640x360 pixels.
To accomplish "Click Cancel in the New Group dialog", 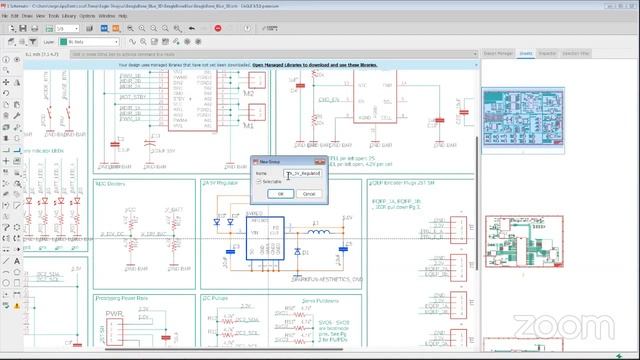I will [x=309, y=194].
